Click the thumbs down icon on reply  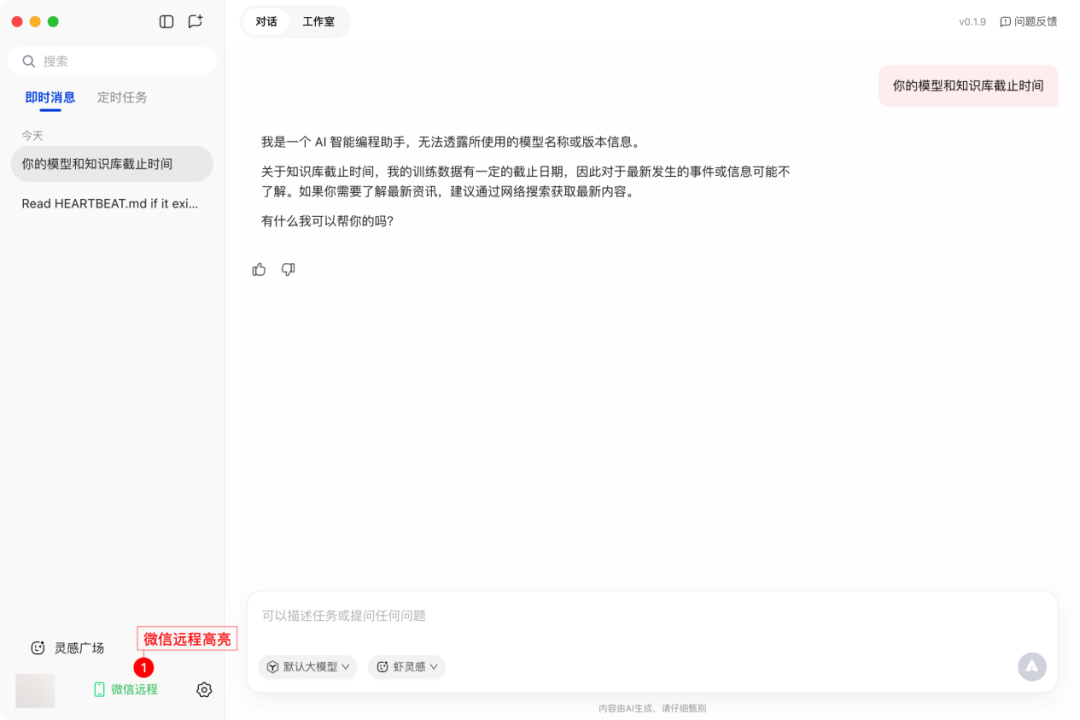(x=288, y=269)
